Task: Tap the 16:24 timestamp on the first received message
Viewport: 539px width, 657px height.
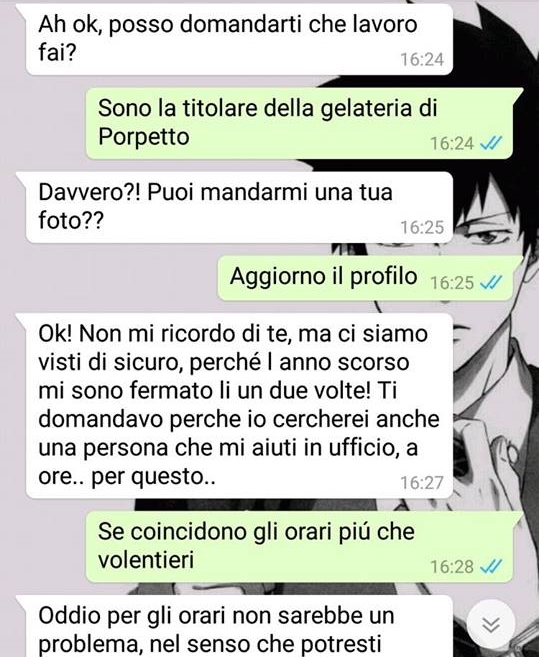Action: tap(422, 59)
